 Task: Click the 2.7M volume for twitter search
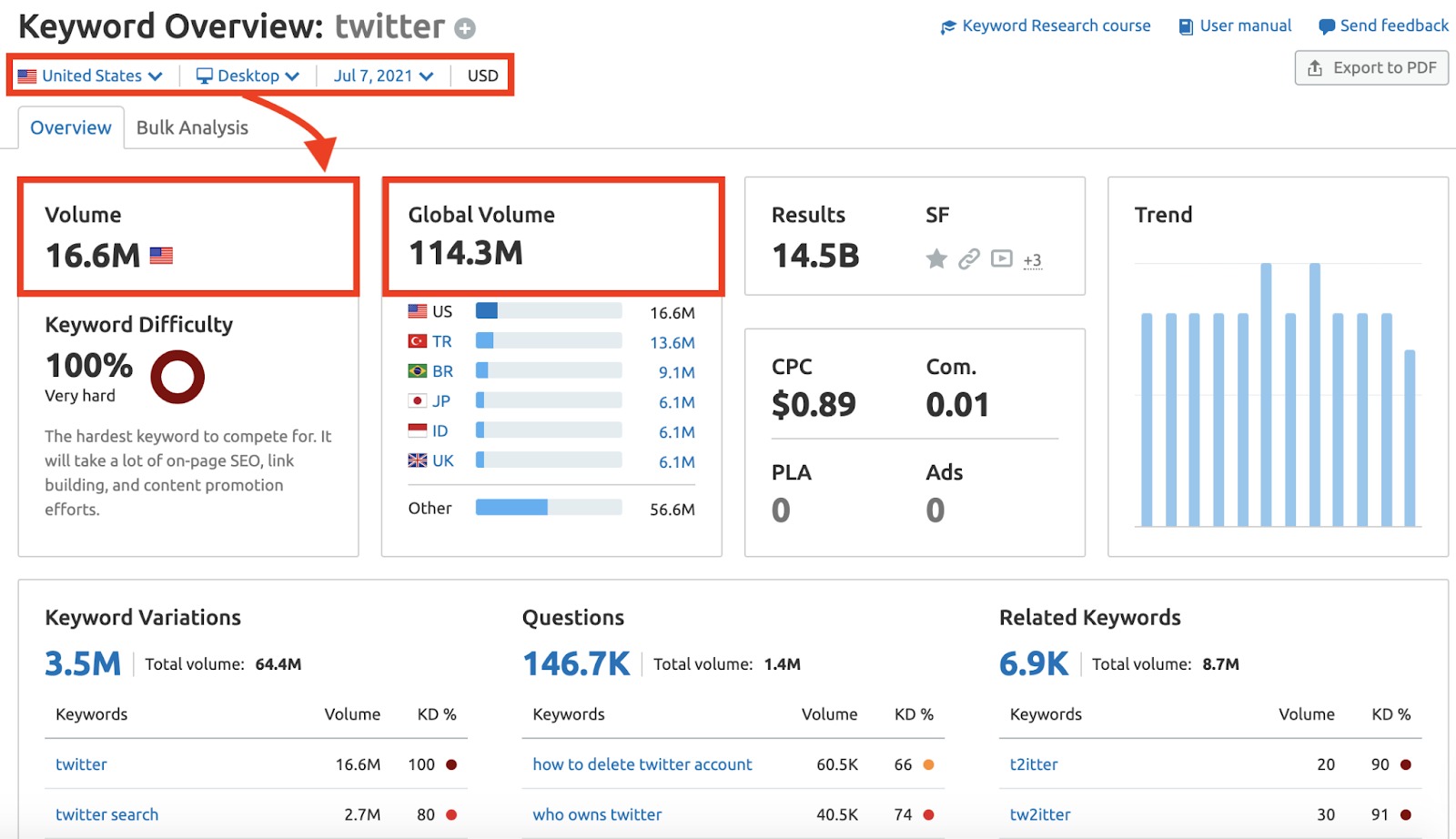pyautogui.click(x=362, y=814)
